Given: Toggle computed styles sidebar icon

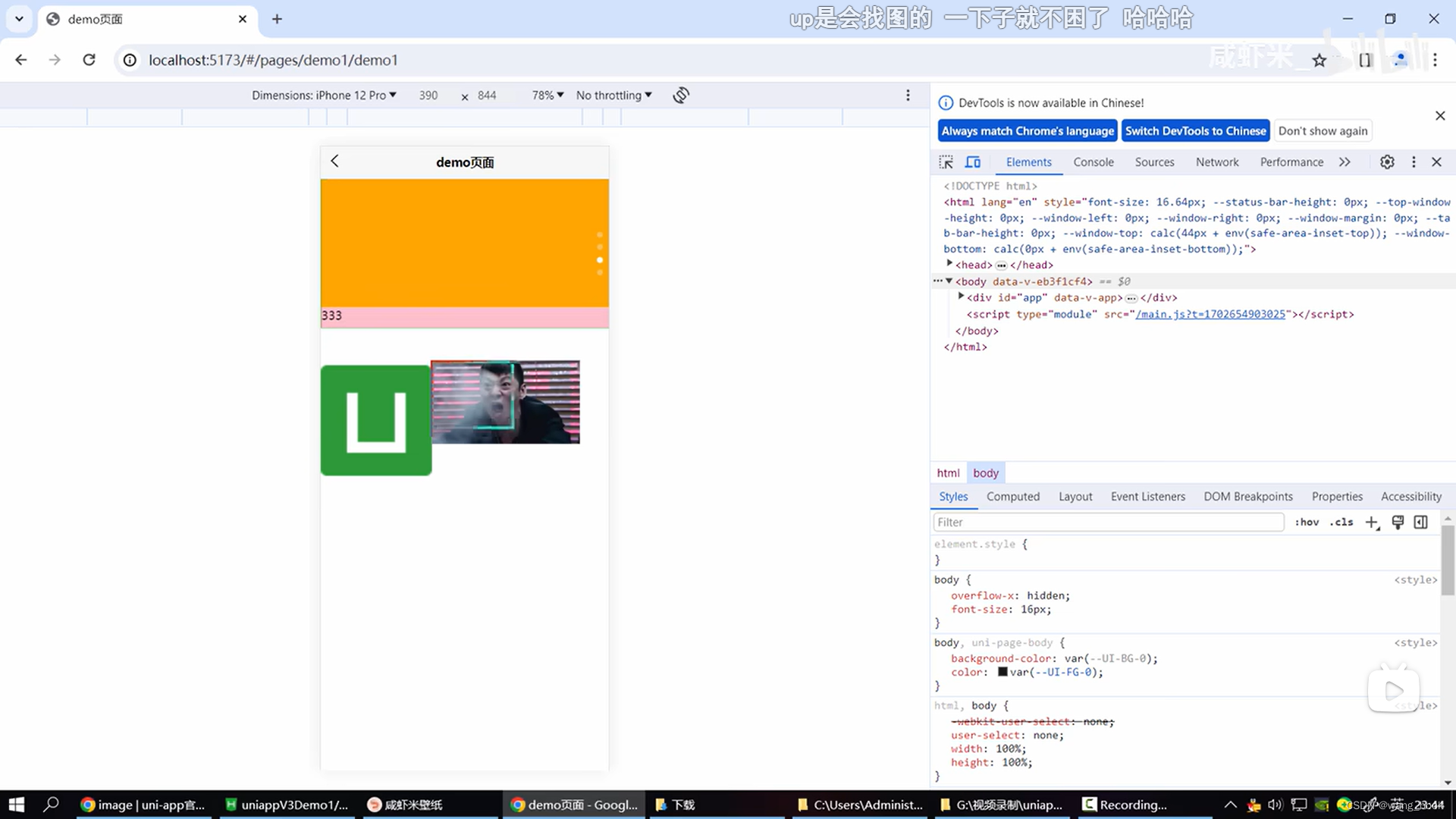Looking at the screenshot, I should (1421, 522).
